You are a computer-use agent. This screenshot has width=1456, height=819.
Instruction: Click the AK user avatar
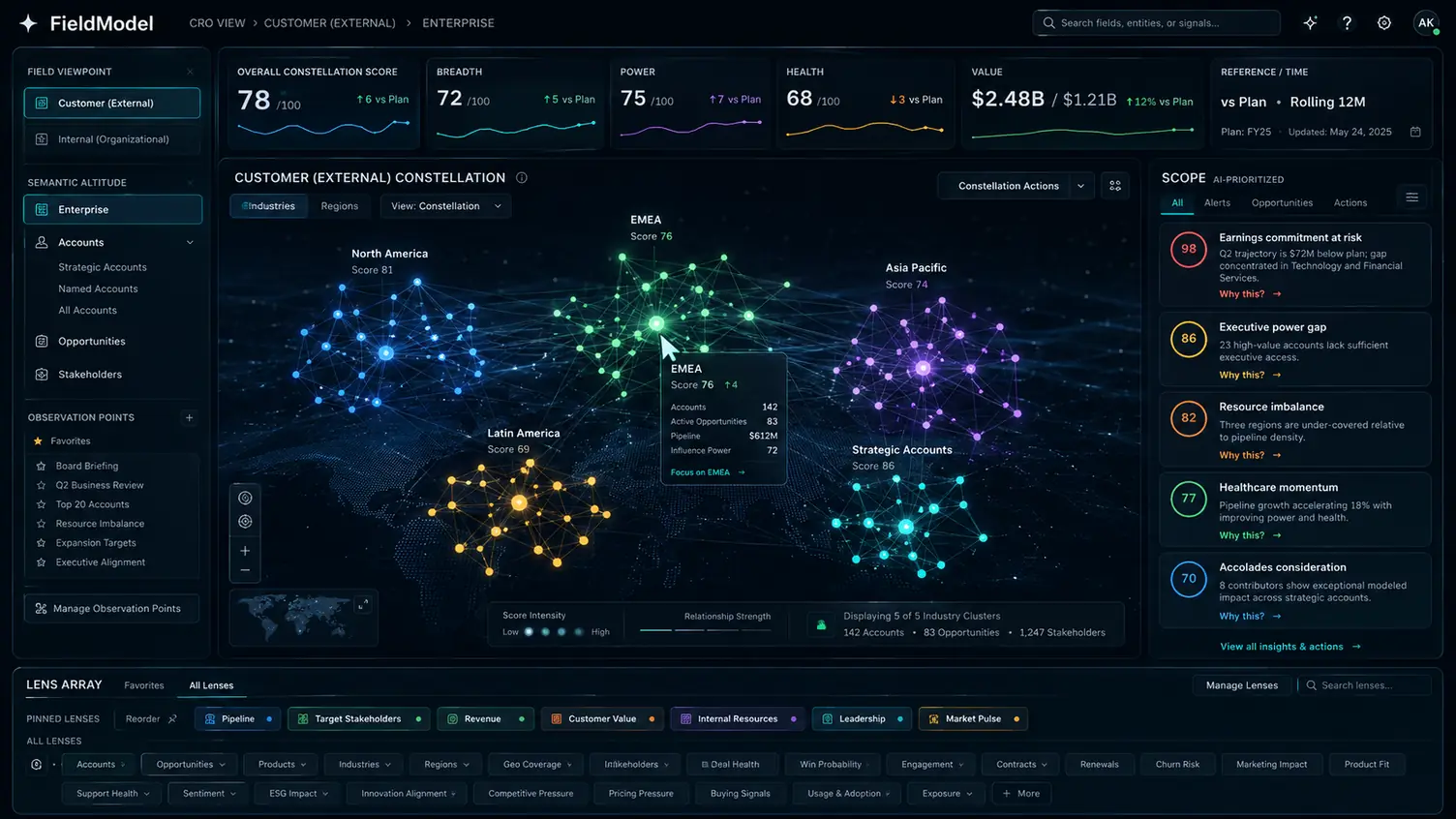click(1426, 23)
